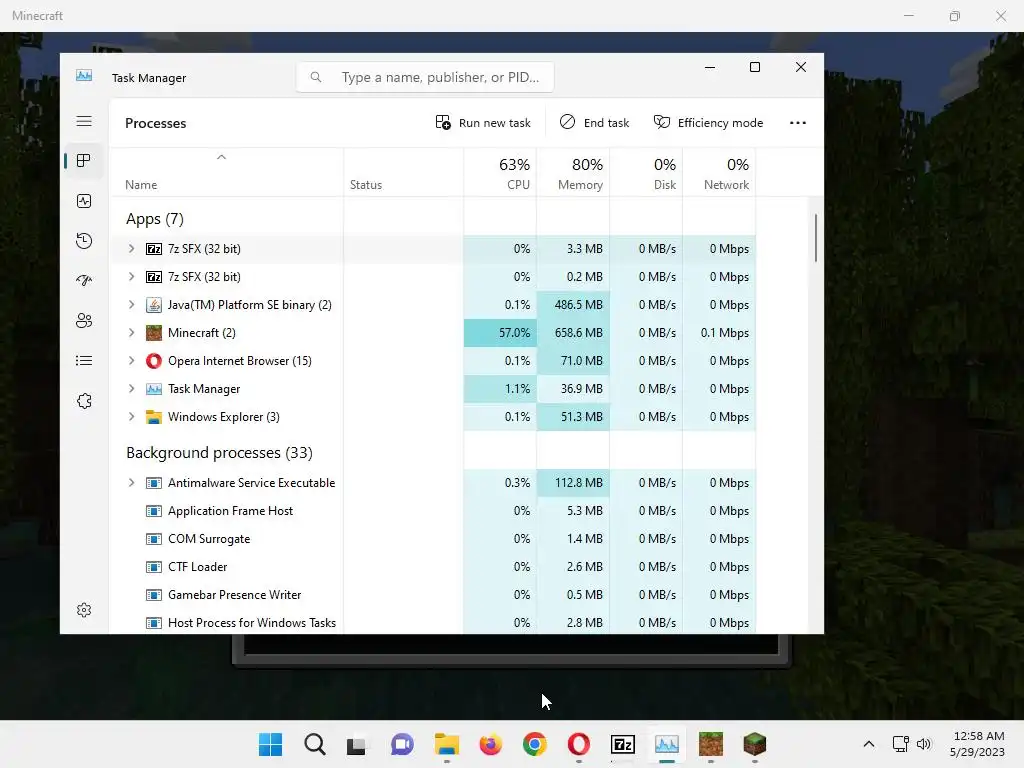
Task: Open Google Chrome from taskbar
Action: [x=534, y=744]
